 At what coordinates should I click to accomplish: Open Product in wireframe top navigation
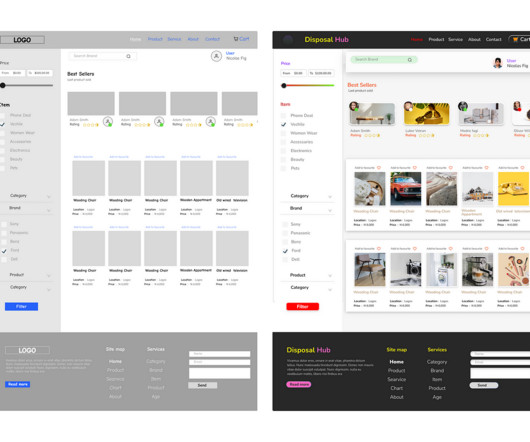(155, 39)
